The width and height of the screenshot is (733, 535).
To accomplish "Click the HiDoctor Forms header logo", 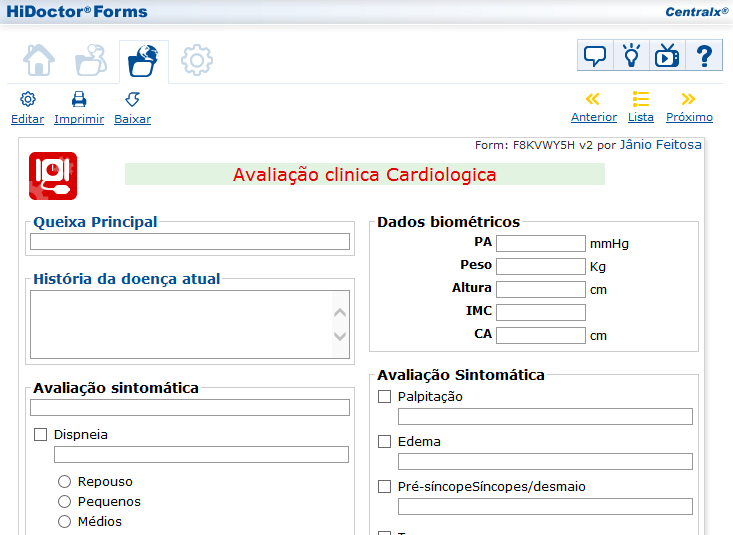I will click(x=77, y=11).
